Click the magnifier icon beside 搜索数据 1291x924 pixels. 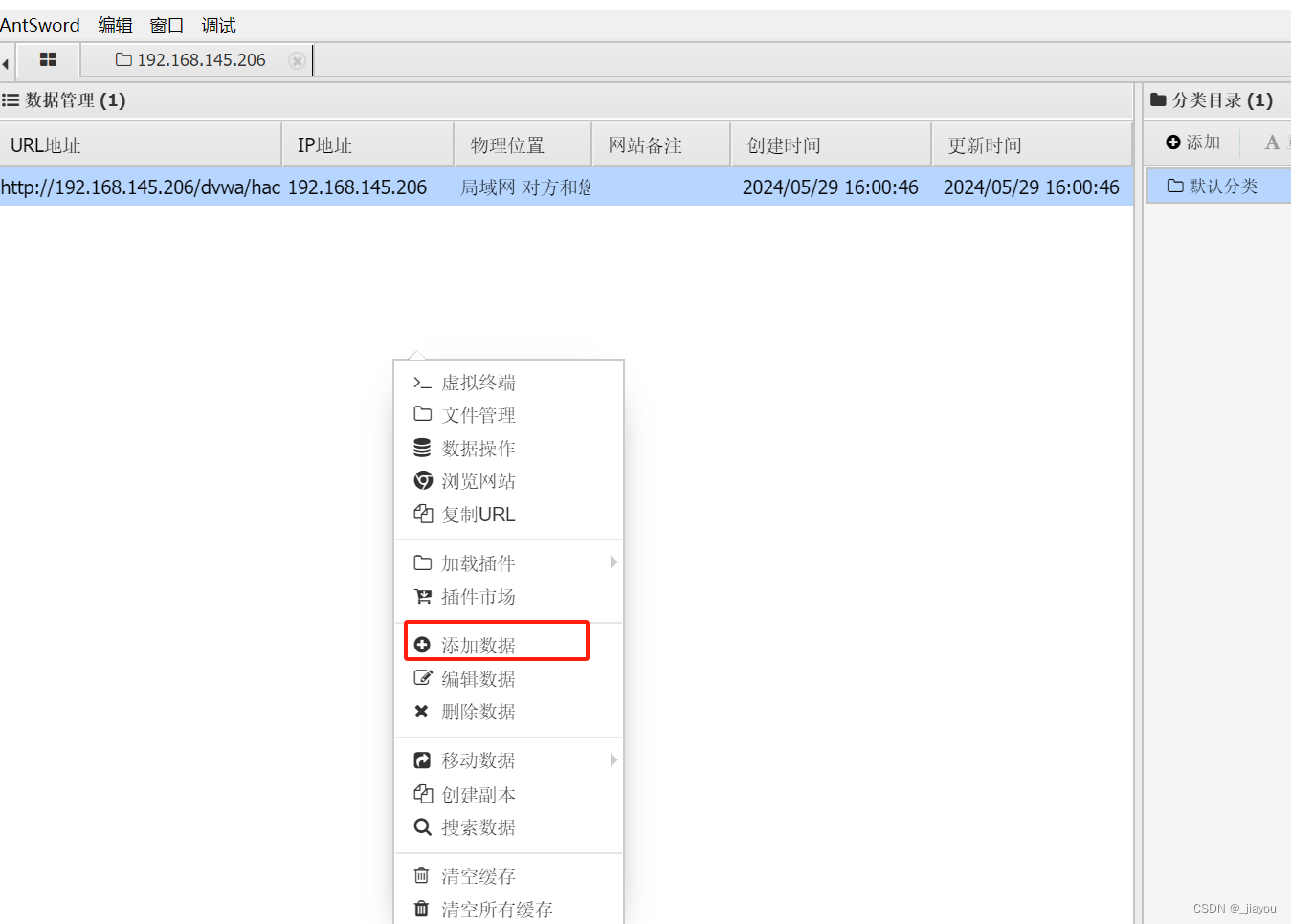tap(422, 826)
